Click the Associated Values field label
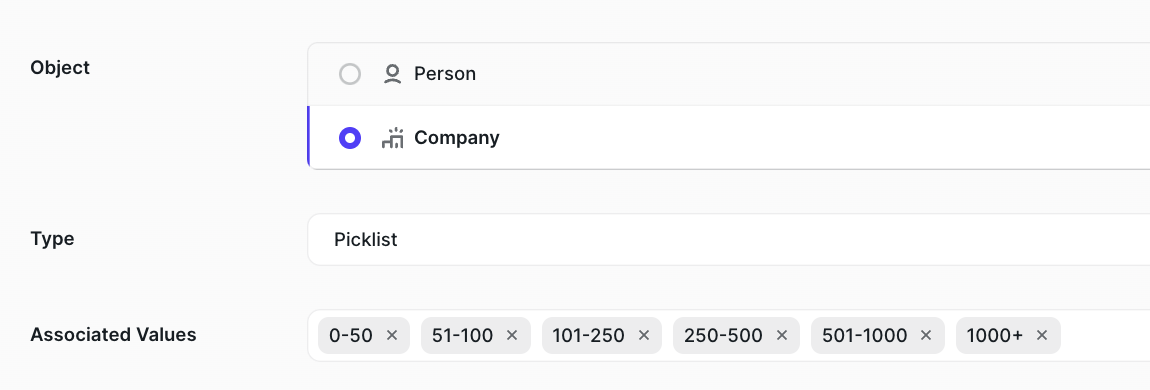The image size is (1150, 390). point(114,335)
